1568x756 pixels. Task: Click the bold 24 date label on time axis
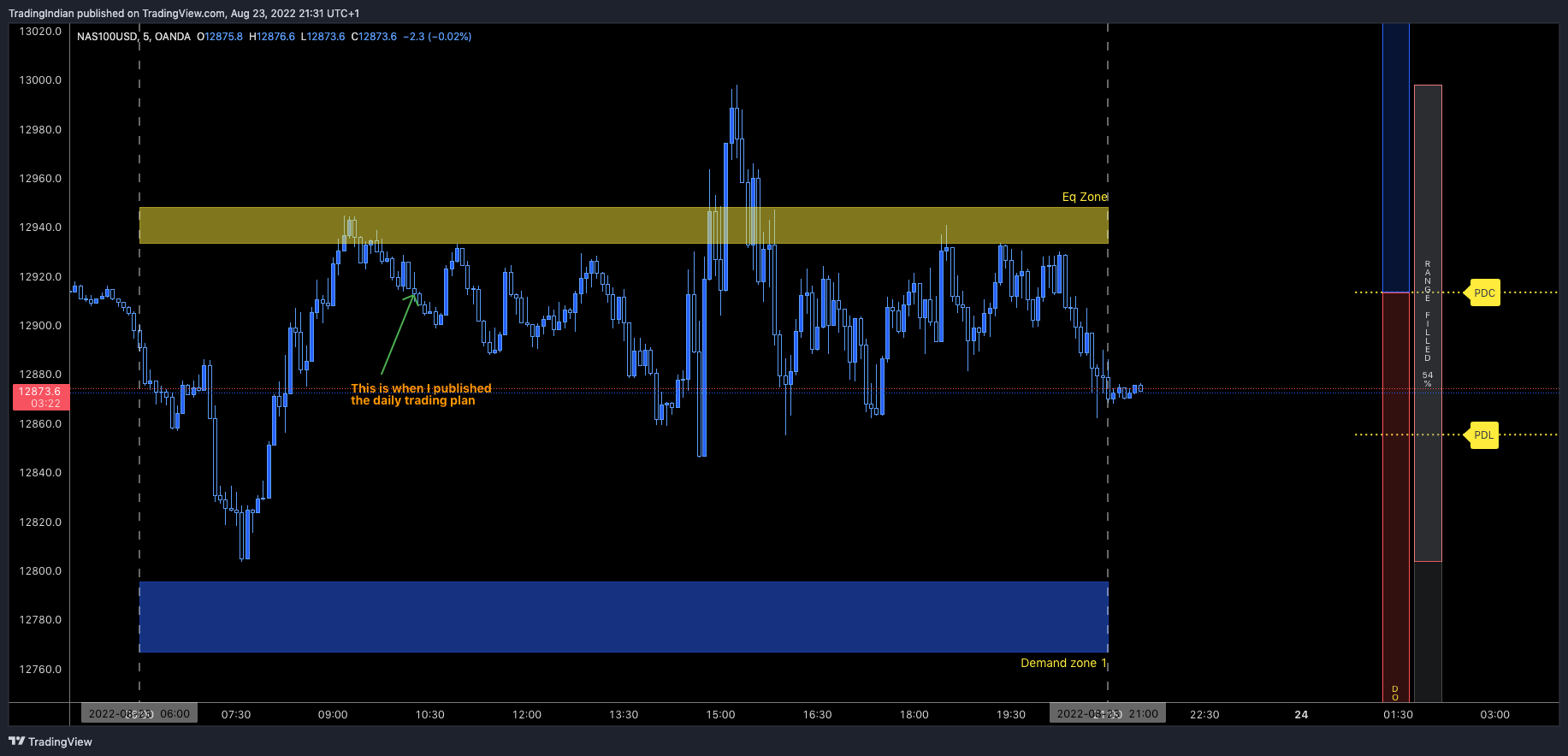pos(1301,715)
